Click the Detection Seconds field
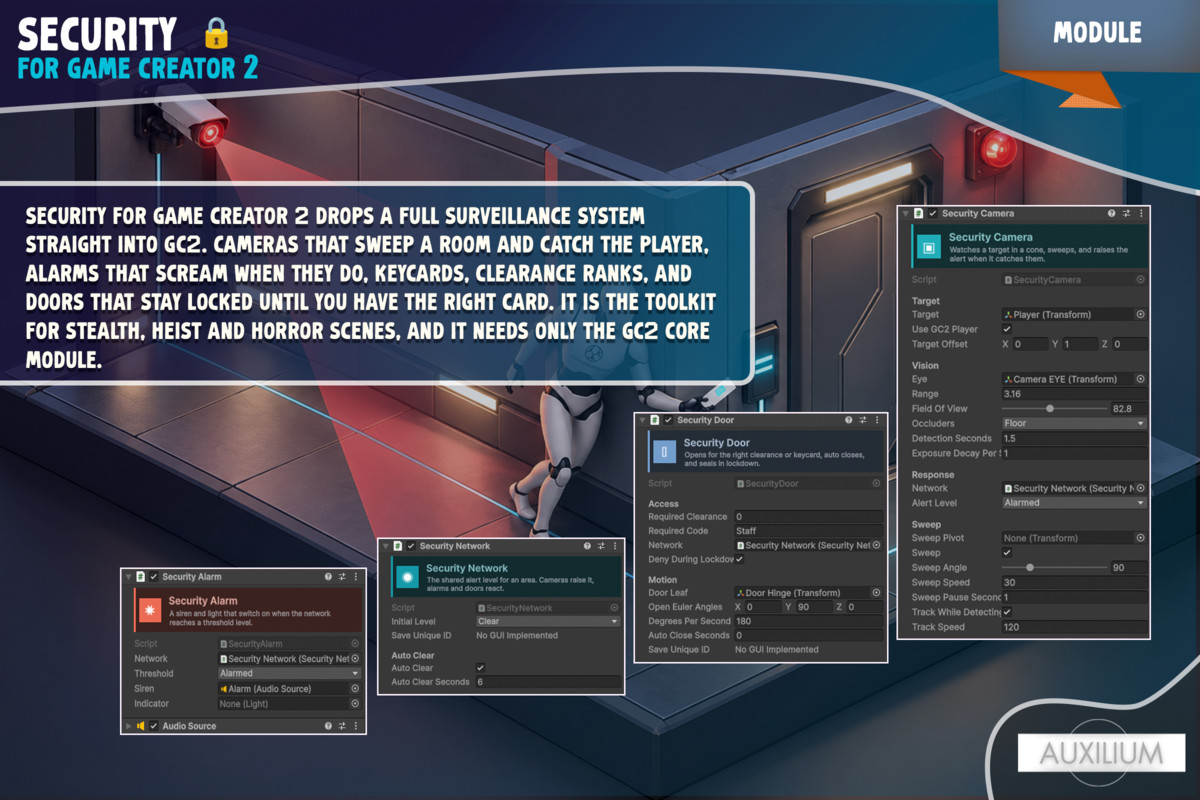This screenshot has height=800, width=1200. pos(1074,439)
